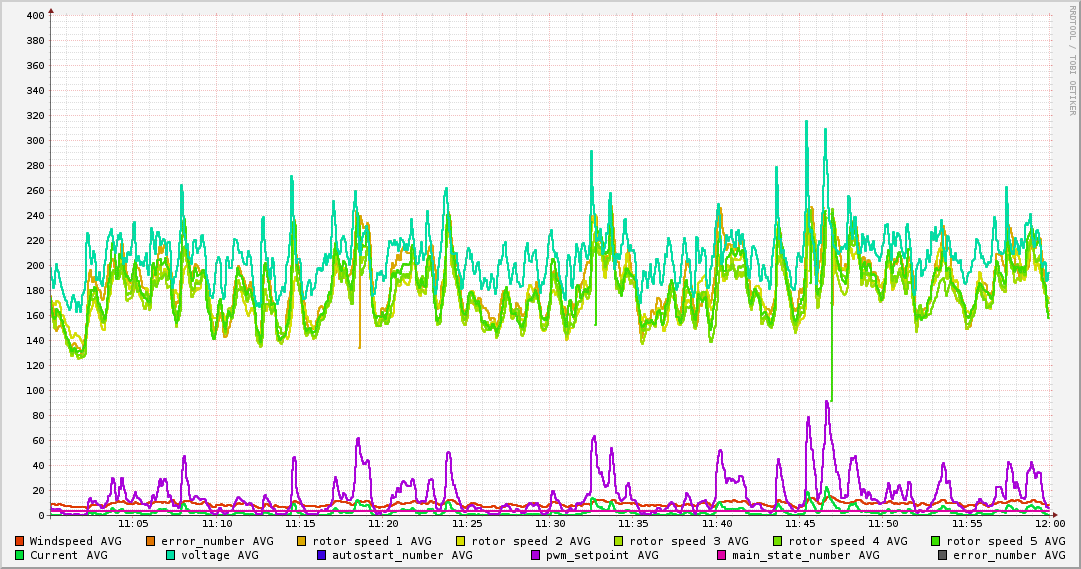
Task: Click the 11:30 time axis label
Action: (550, 523)
